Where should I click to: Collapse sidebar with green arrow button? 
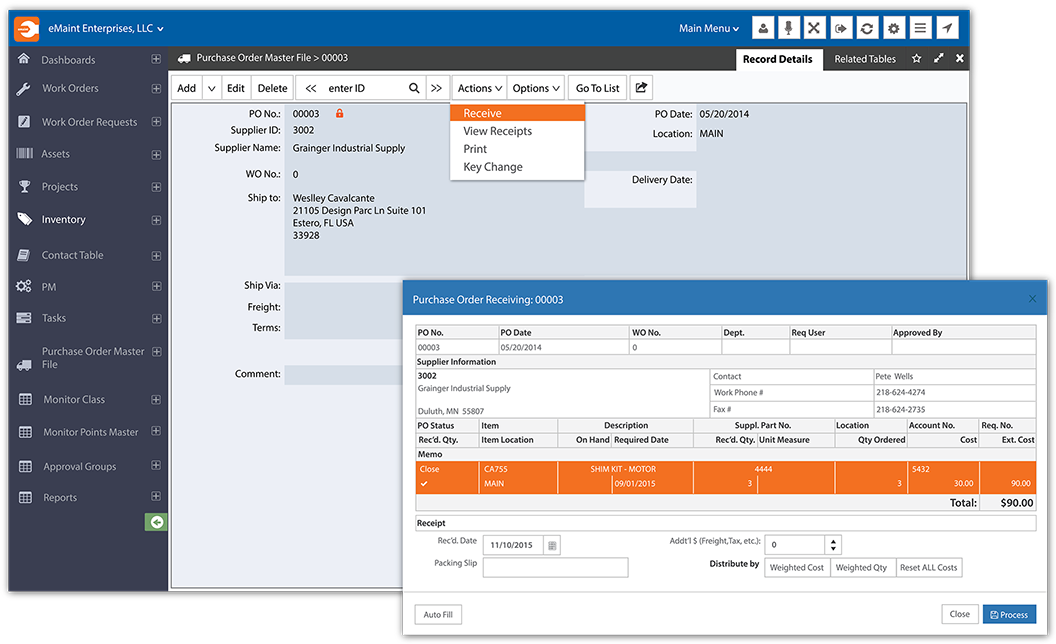156,522
